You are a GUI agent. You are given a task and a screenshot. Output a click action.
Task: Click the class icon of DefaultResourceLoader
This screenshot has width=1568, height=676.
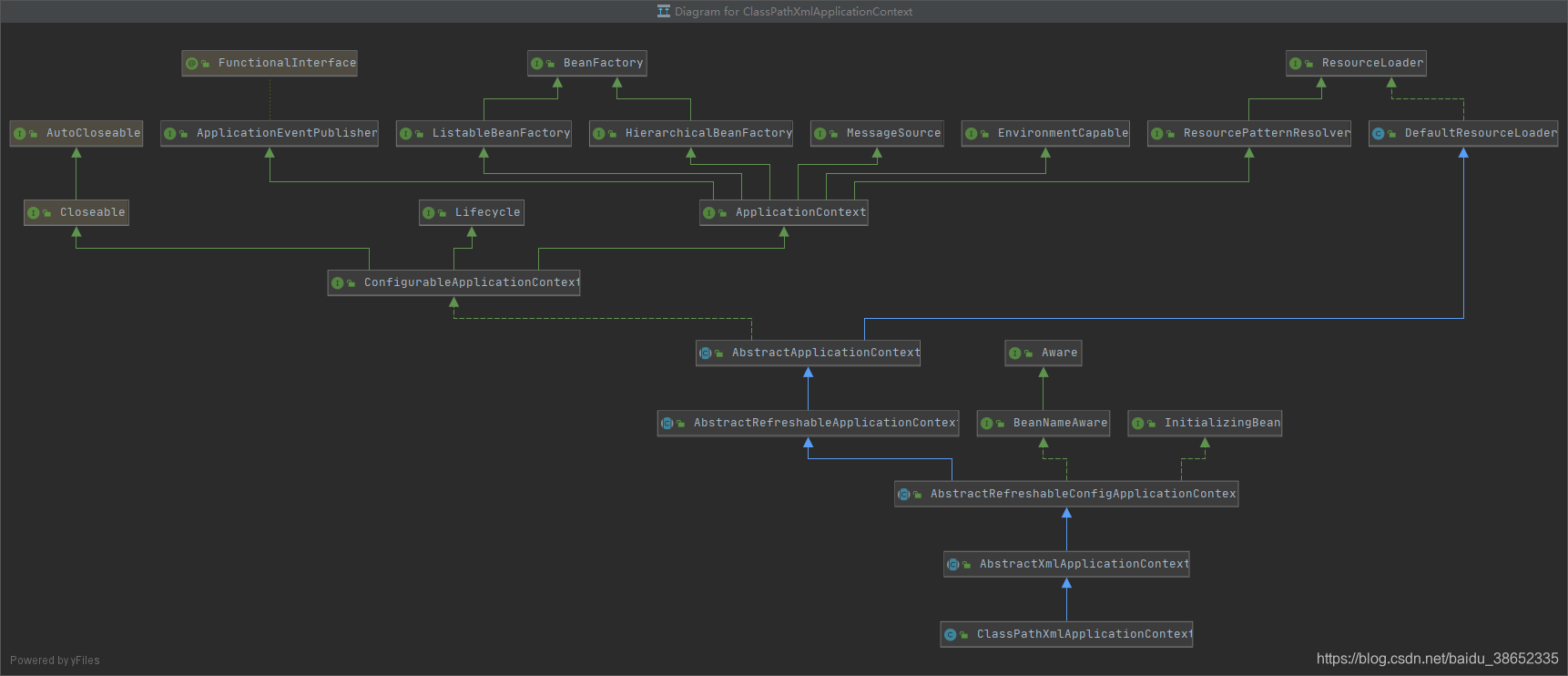coord(1379,134)
